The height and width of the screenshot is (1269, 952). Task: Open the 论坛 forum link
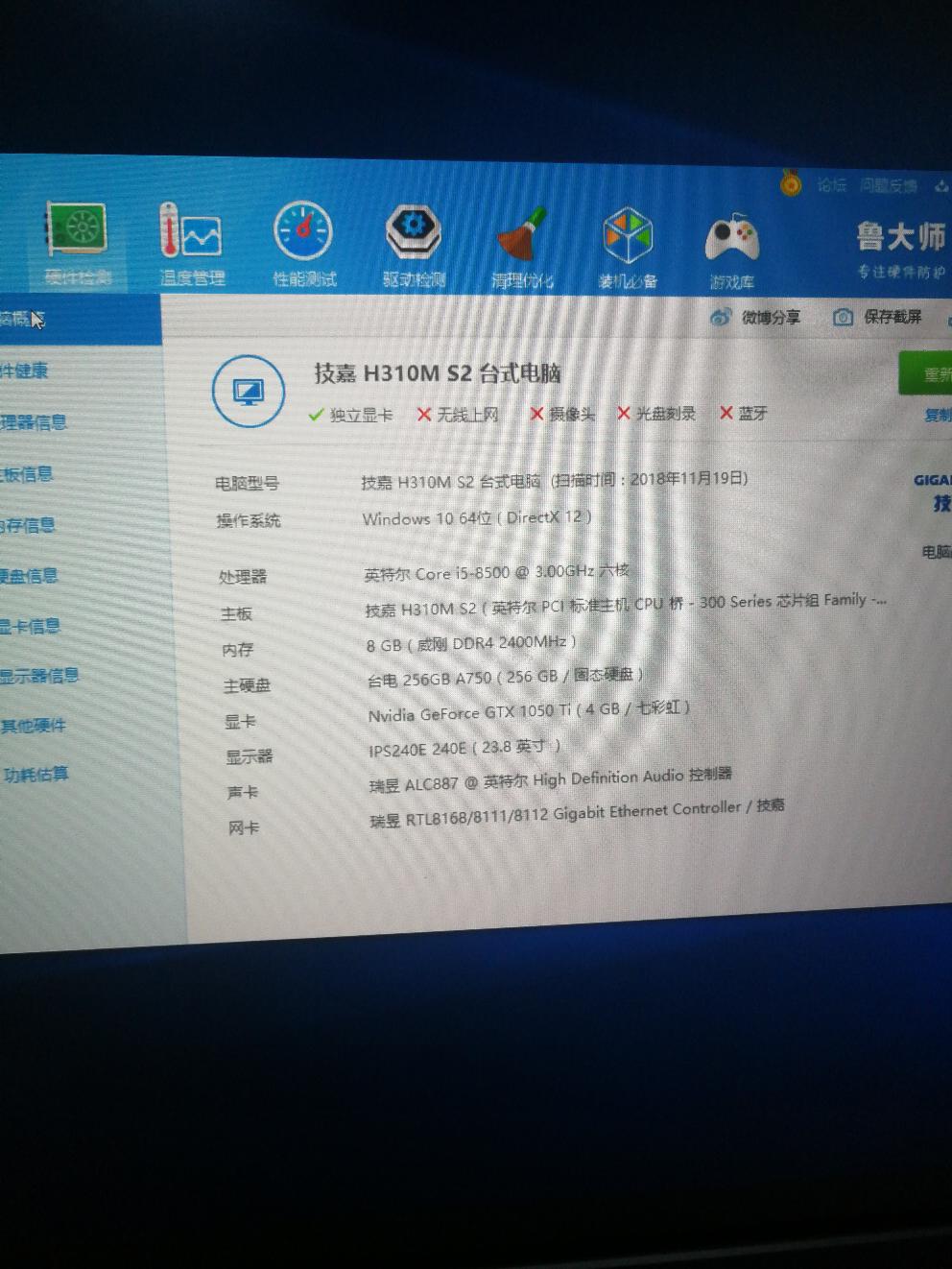click(x=831, y=184)
